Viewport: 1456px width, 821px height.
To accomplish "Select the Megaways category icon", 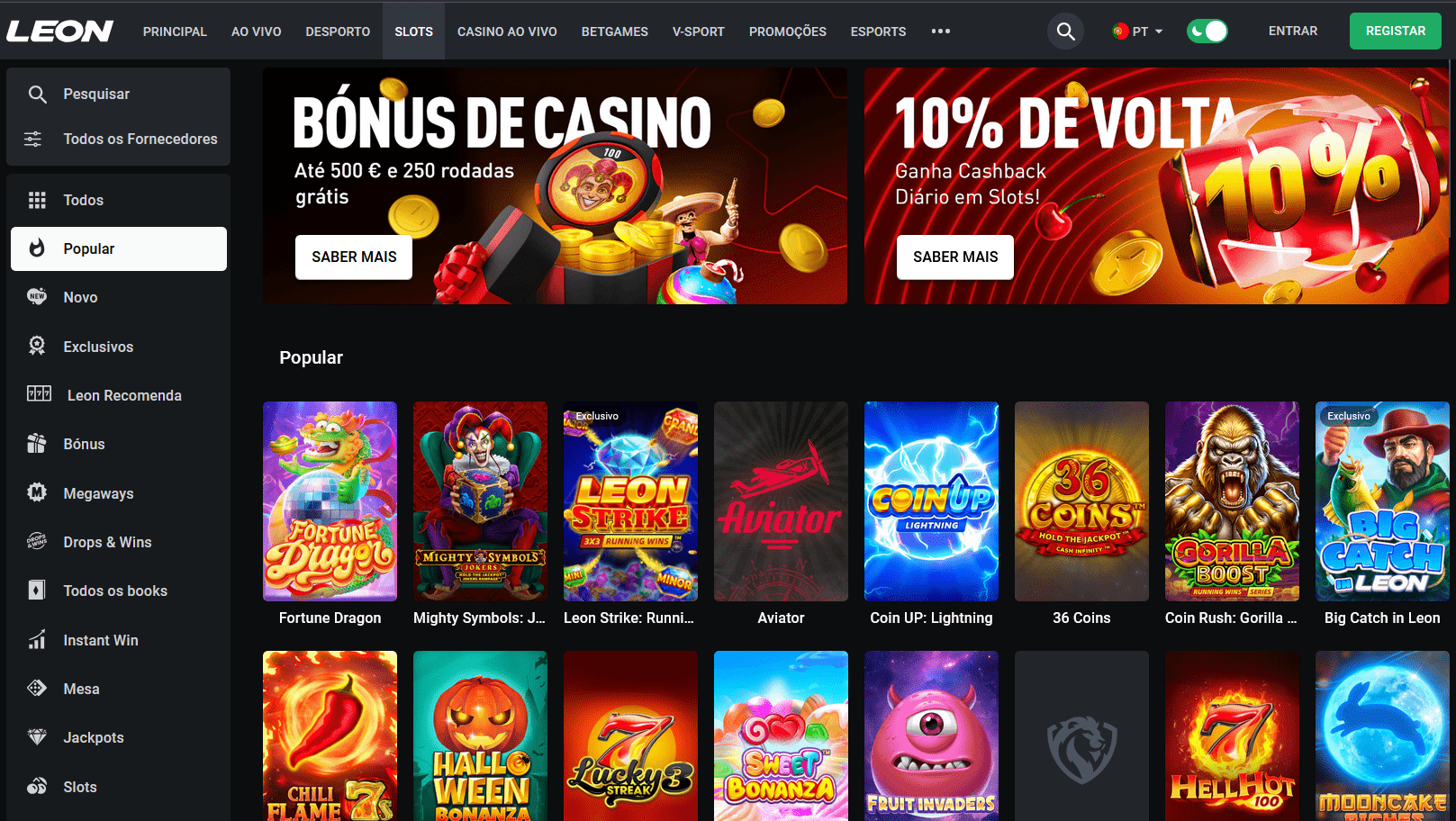I will coord(37,492).
